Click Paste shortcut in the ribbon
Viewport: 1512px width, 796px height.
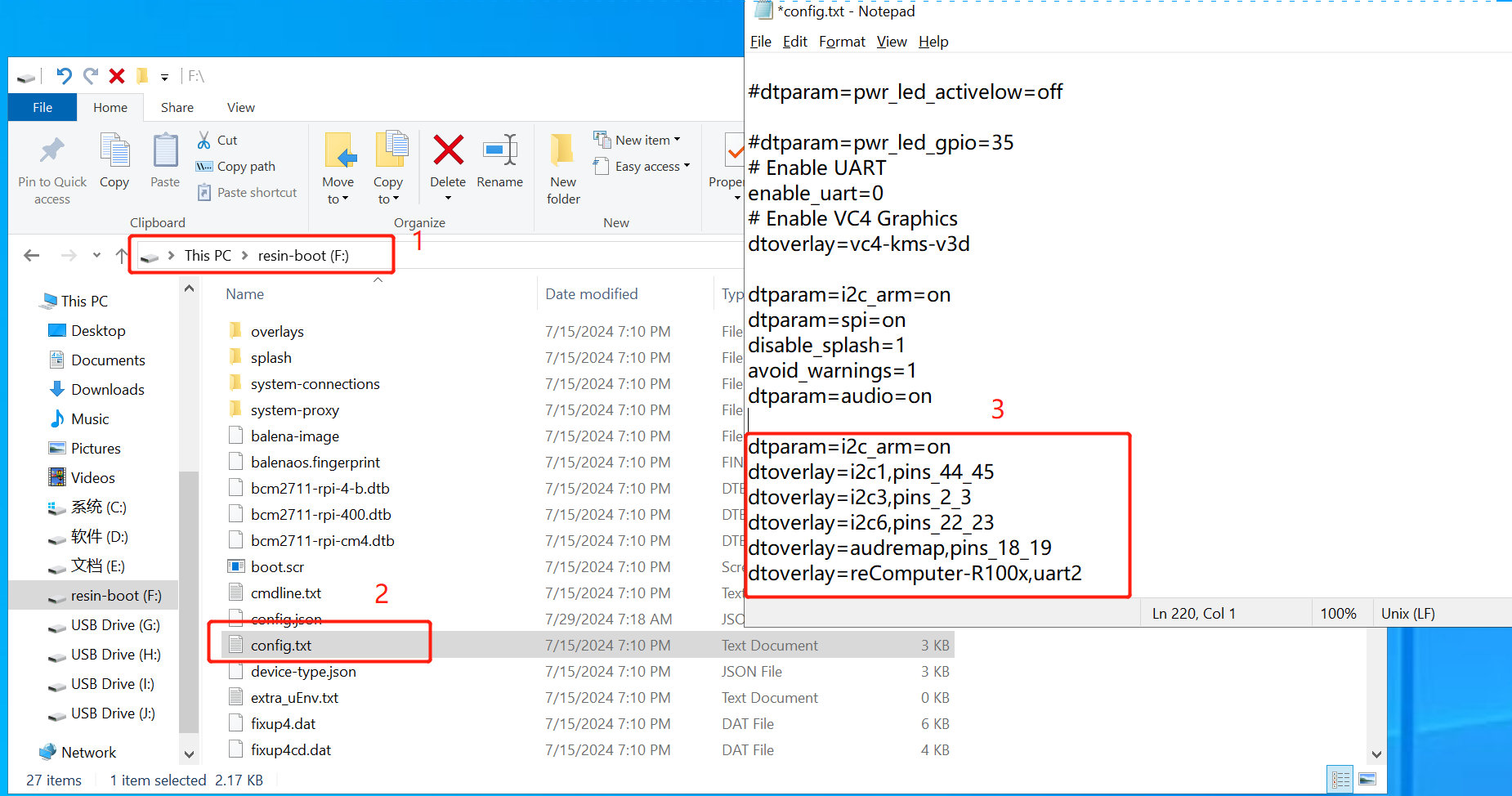click(248, 193)
